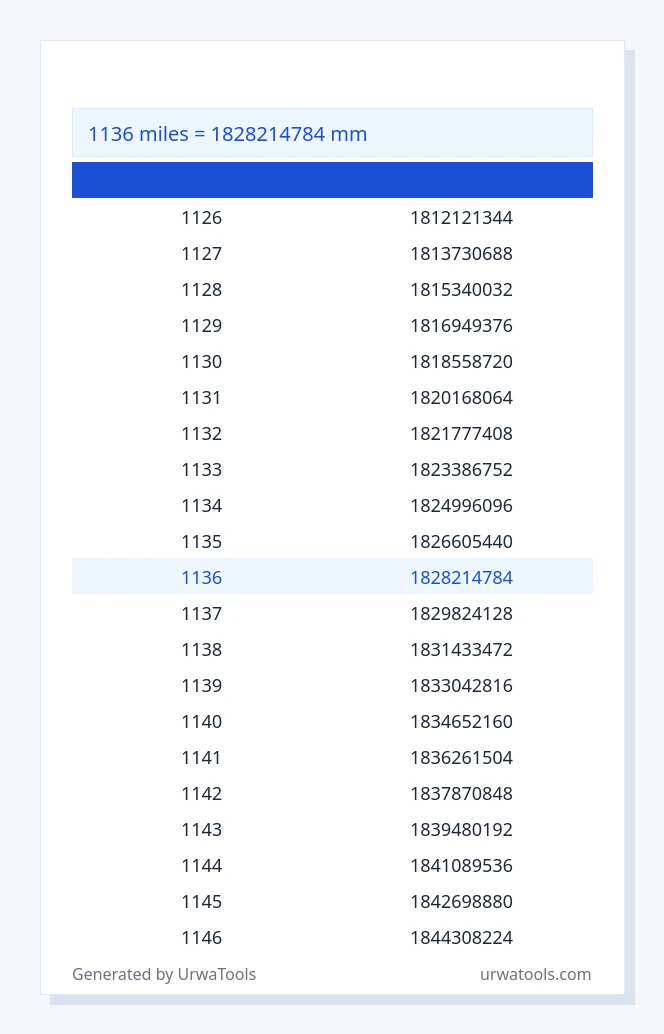Select the 1841089536 value
The image size is (664, 1034).
pyautogui.click(x=462, y=865)
